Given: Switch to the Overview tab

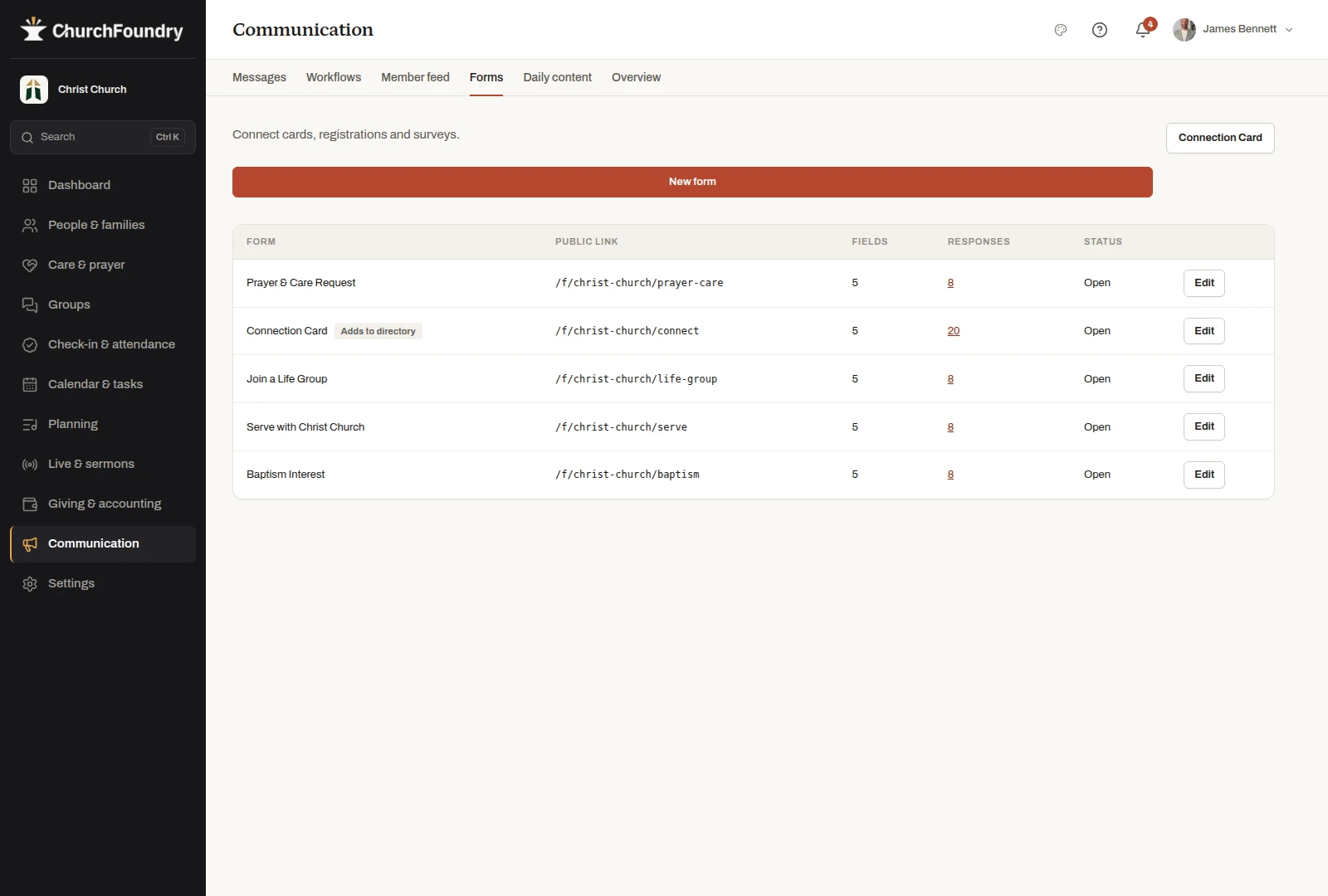Looking at the screenshot, I should point(636,77).
